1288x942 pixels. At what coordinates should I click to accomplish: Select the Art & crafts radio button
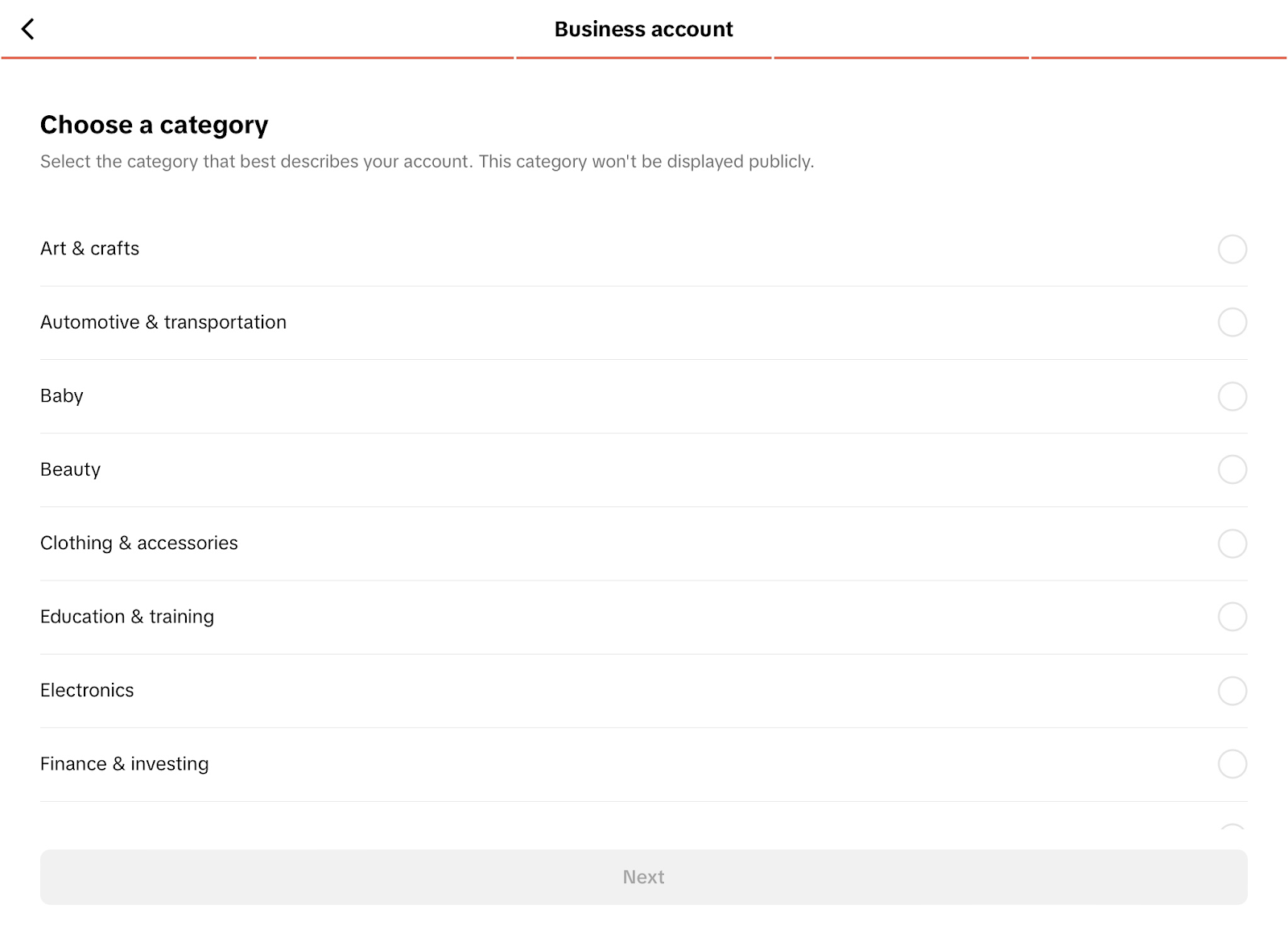tap(1232, 249)
